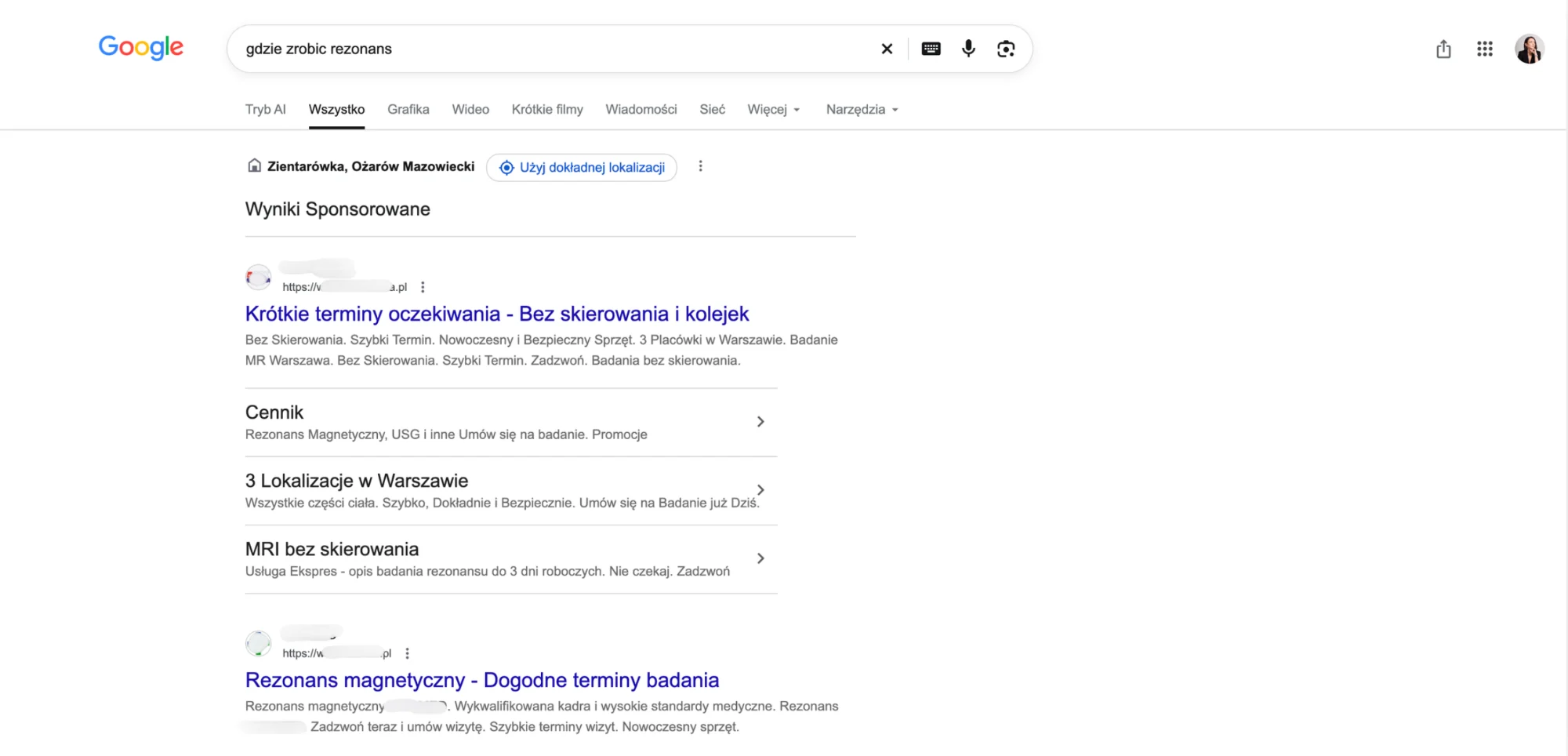The width and height of the screenshot is (1568, 756).
Task: Click the chevron arrow in the Cennik row
Action: click(x=760, y=422)
